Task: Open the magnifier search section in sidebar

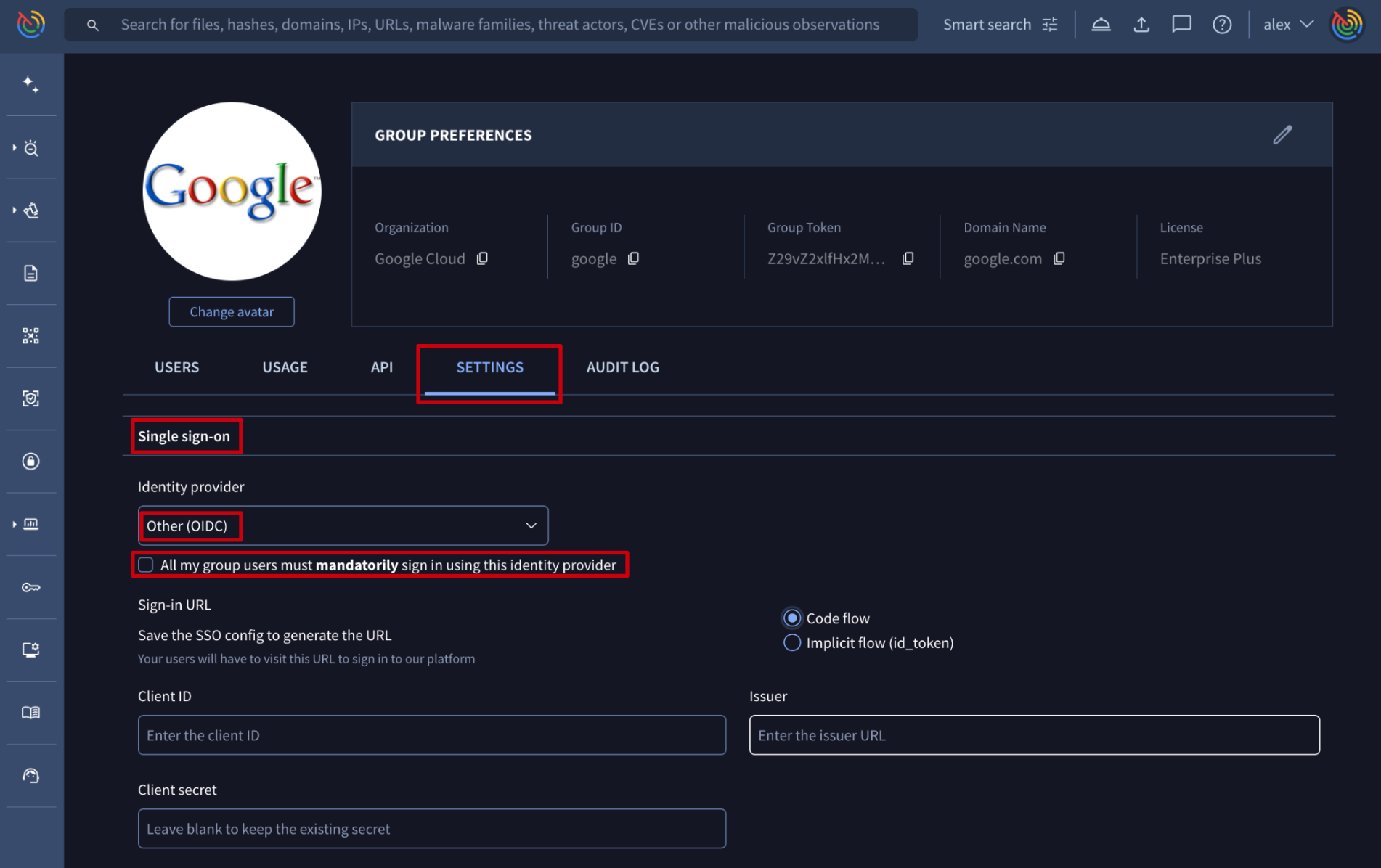Action: click(x=31, y=148)
